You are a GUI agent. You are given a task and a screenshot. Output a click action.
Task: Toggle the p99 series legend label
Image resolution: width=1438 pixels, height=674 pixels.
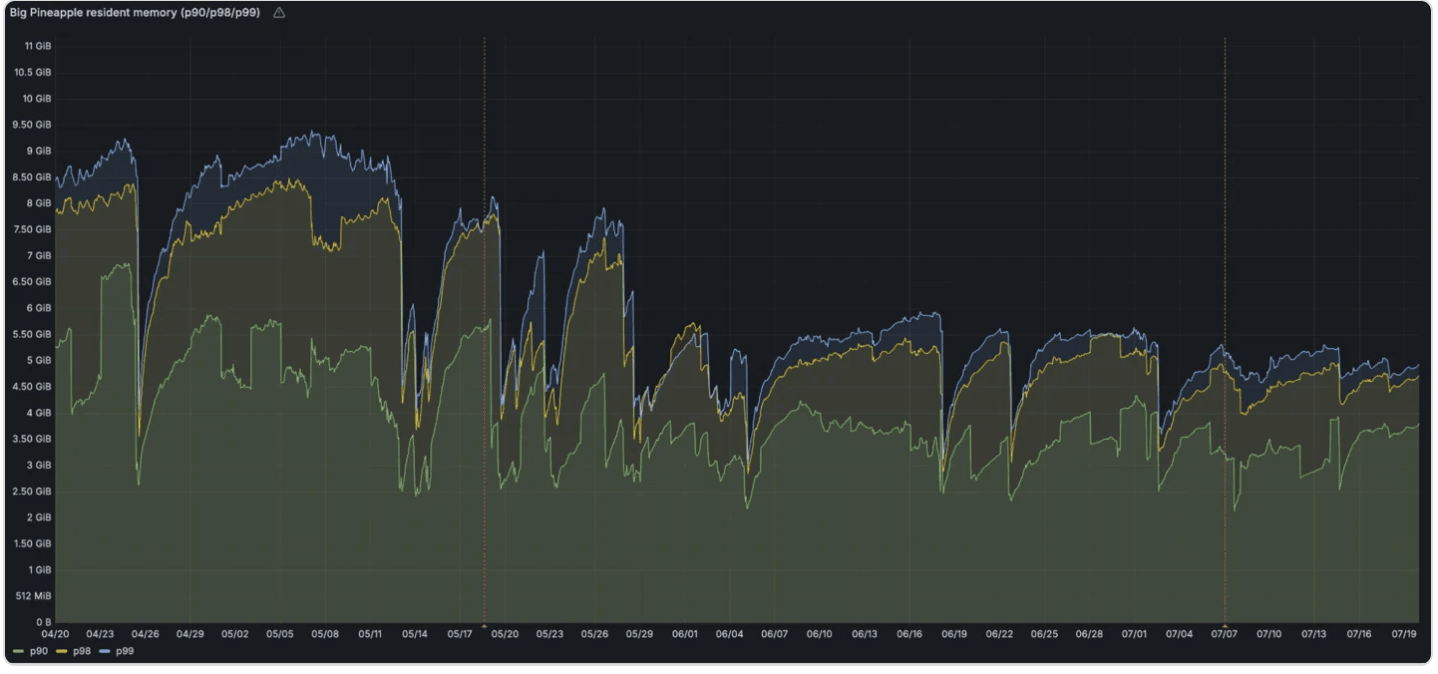[x=125, y=651]
